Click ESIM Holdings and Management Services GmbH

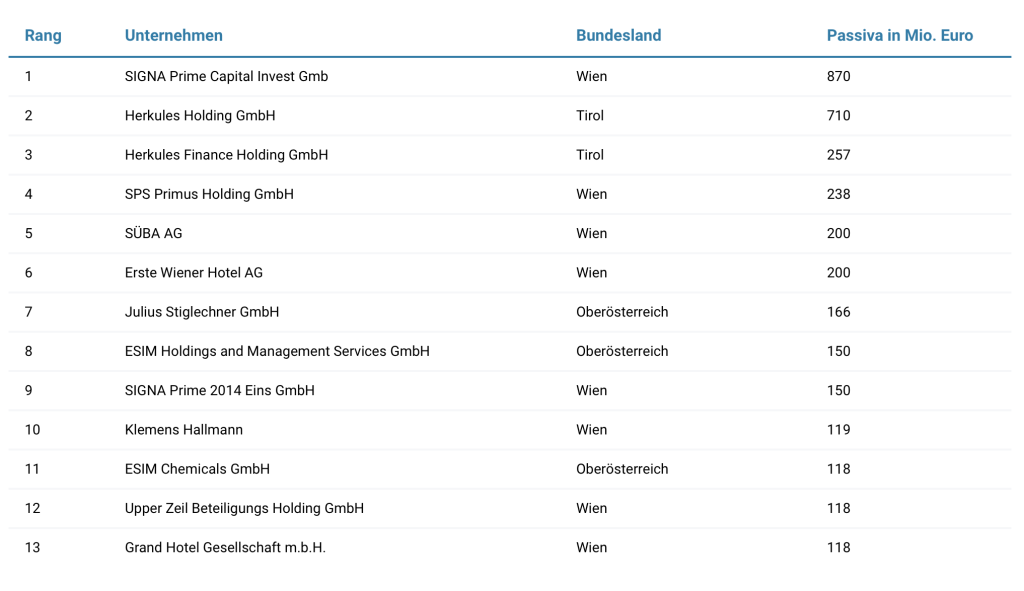[277, 351]
